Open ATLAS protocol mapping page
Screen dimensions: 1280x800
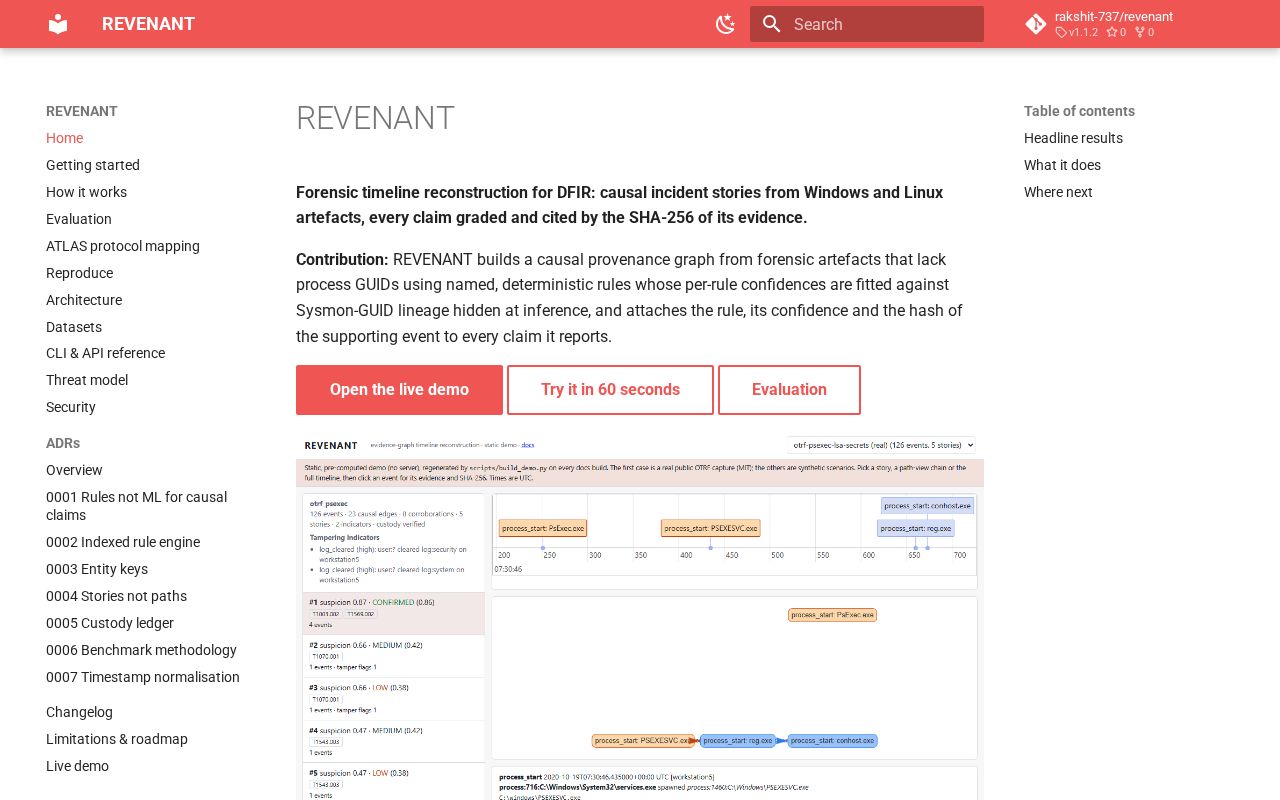(x=123, y=246)
